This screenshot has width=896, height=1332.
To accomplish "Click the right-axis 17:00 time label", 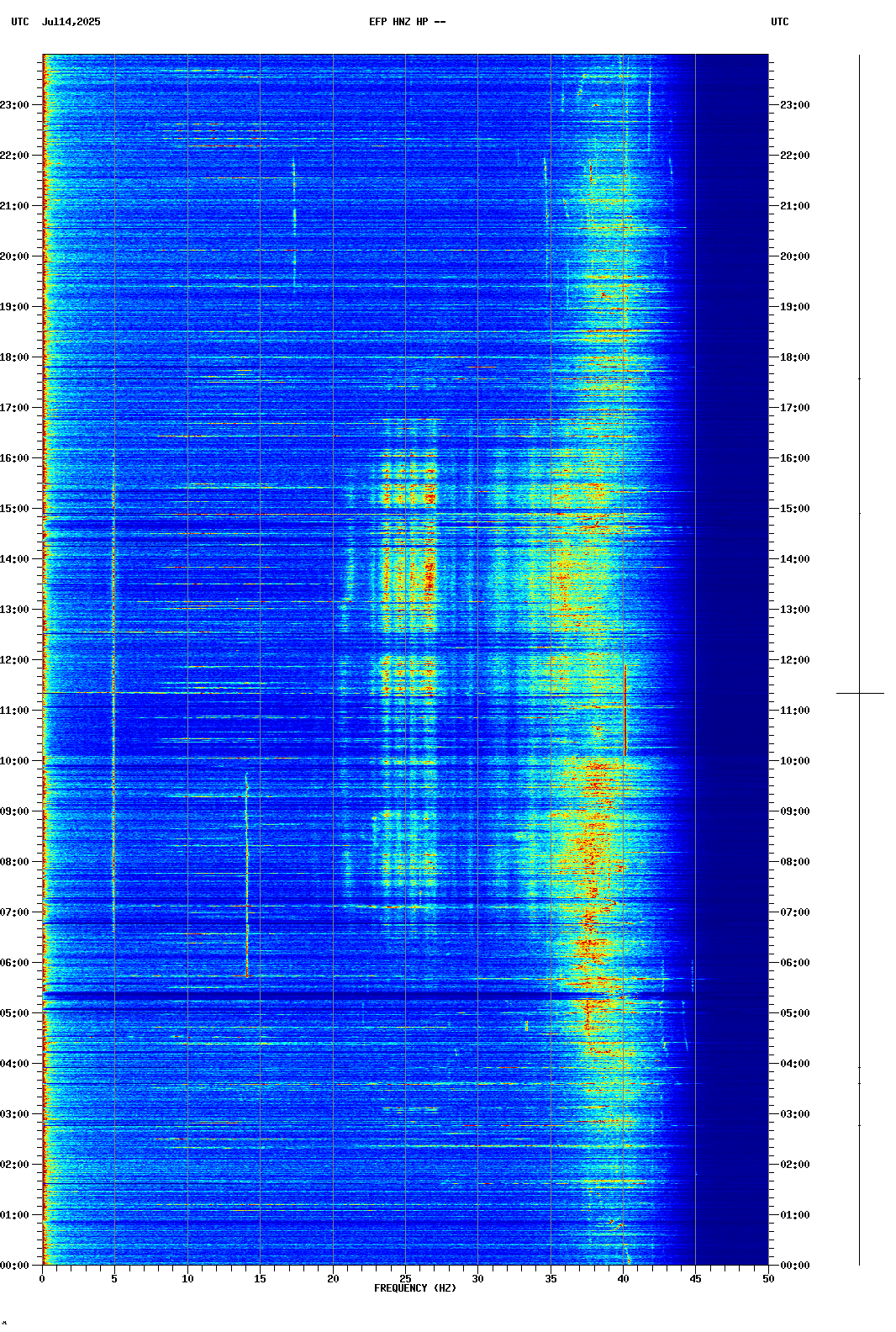I will tap(795, 408).
